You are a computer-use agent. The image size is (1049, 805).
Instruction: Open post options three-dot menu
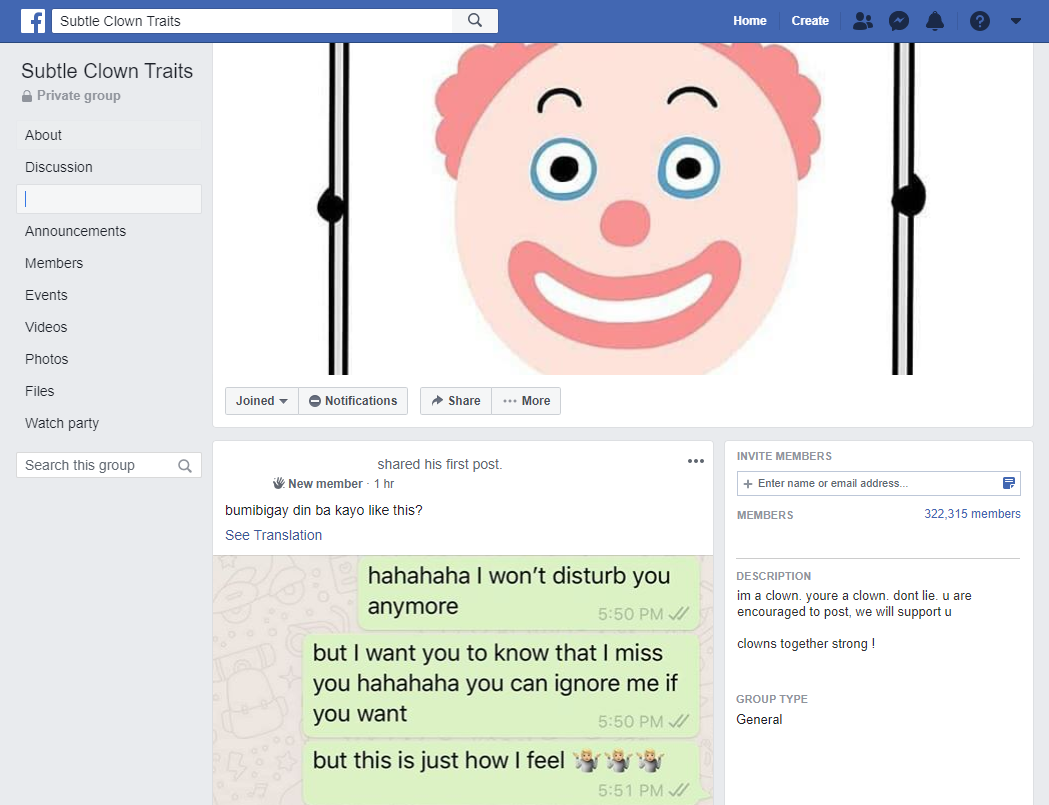[x=696, y=461]
